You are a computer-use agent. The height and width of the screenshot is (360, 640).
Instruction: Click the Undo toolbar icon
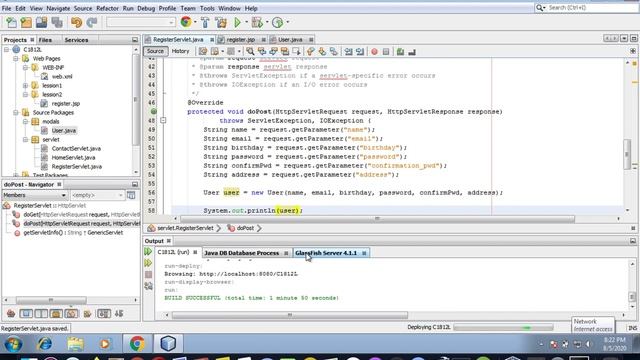tap(76, 22)
